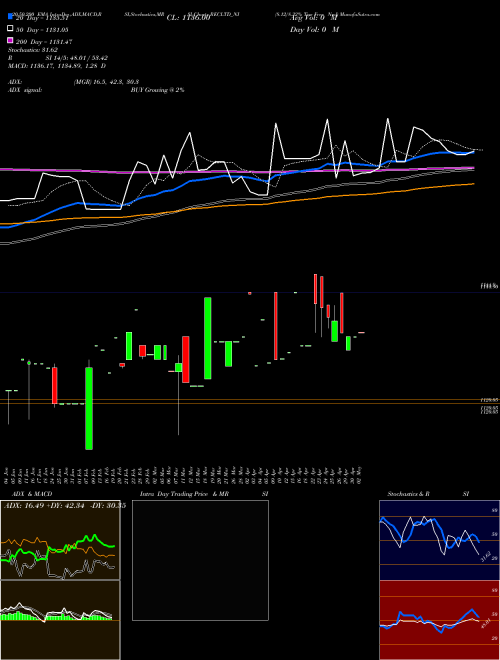500x660 pixels.
Task: Click the magenta 200 Day legend swatch
Action: [x=10, y=40]
